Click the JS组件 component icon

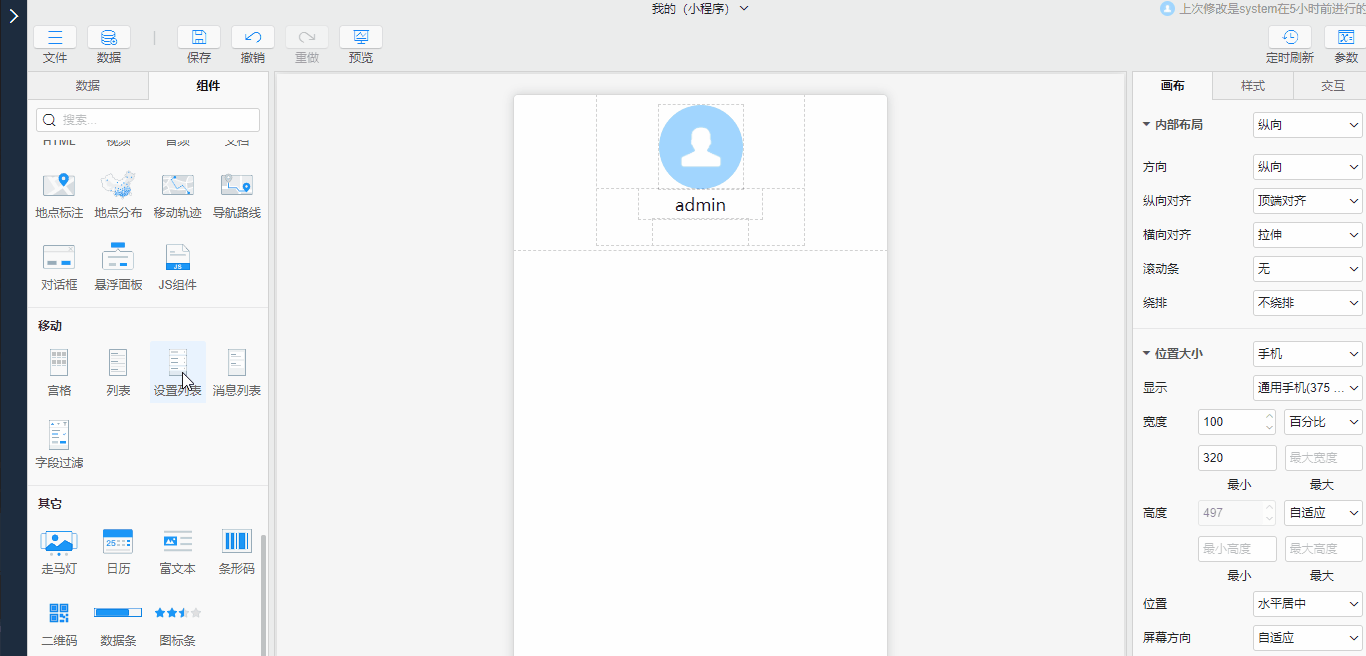coord(177,258)
